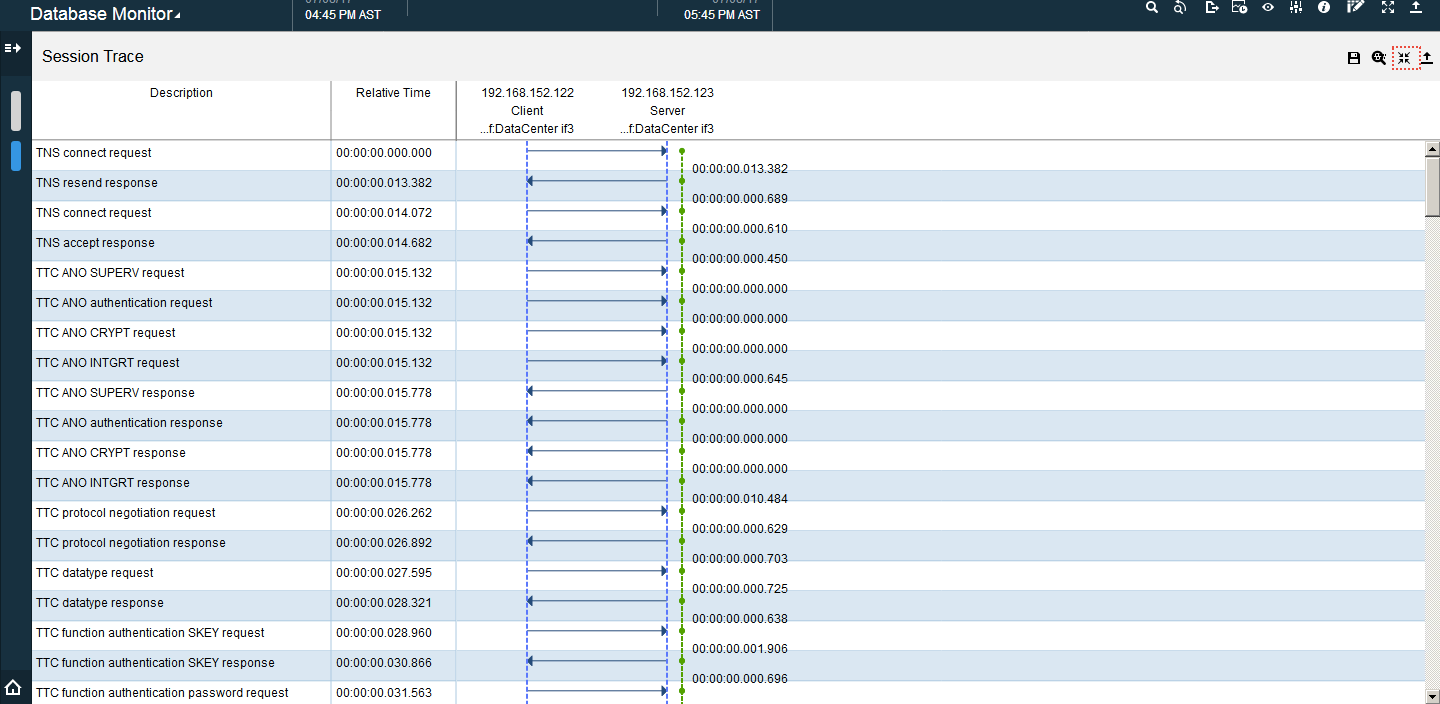Select the gray sidebar page indicator
The image size is (1440, 704).
pos(16,111)
